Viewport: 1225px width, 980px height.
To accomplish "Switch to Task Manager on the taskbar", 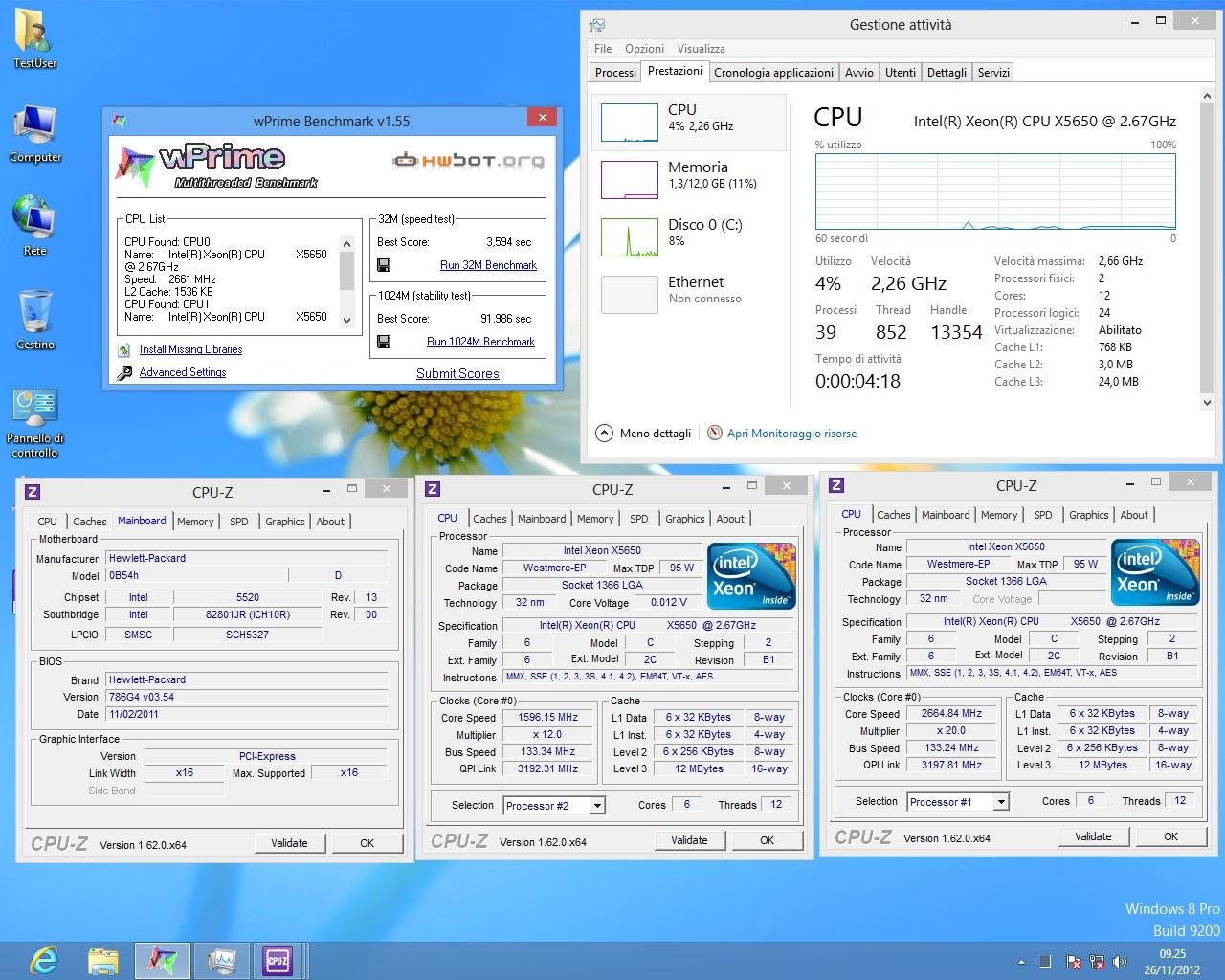I will tap(220, 959).
